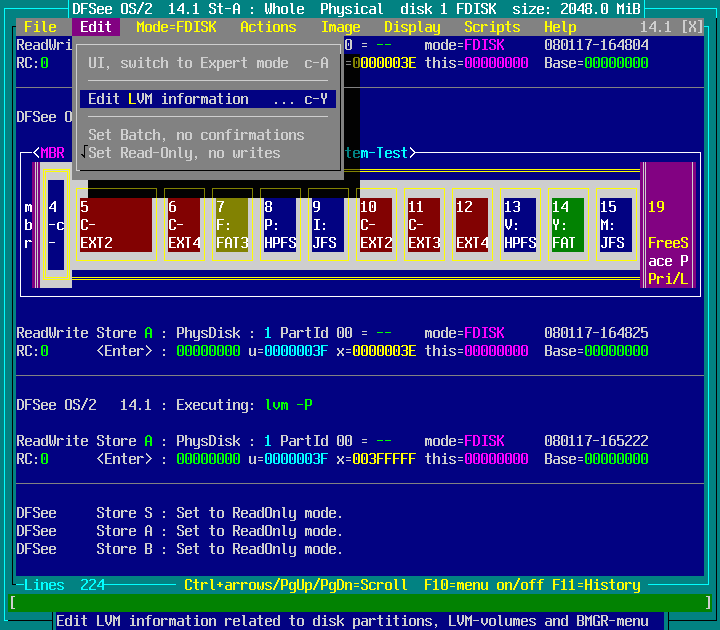Select partition 5 C- EXT2 block

(115, 225)
